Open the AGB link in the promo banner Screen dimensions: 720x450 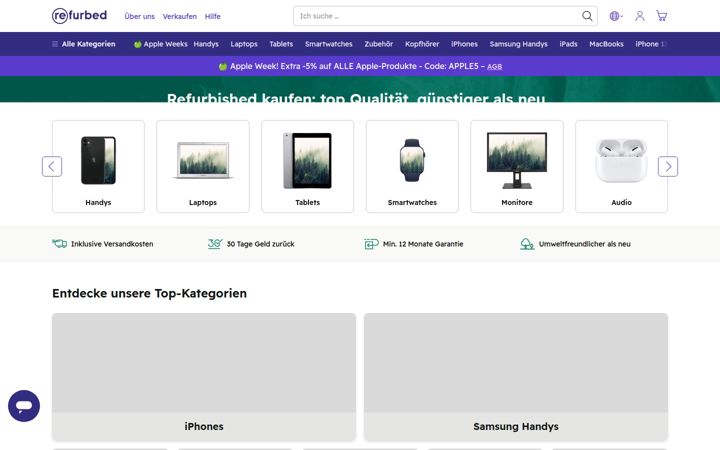coord(495,67)
